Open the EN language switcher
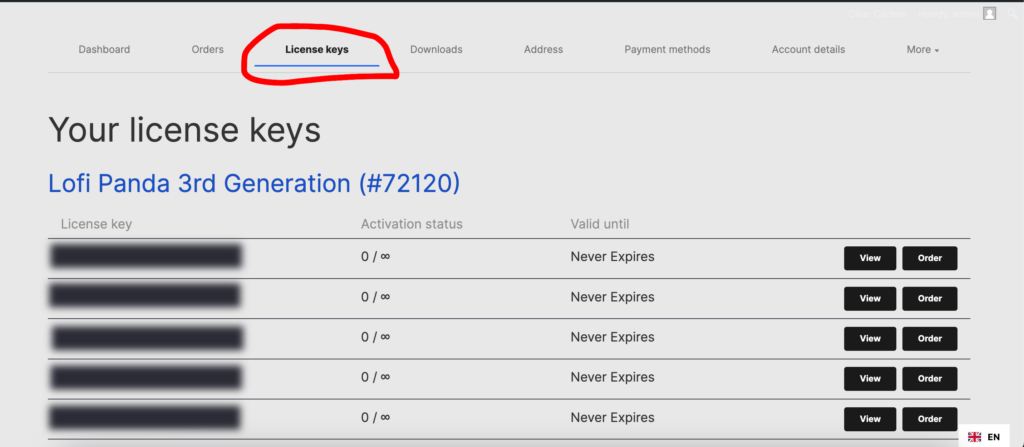 click(993, 437)
